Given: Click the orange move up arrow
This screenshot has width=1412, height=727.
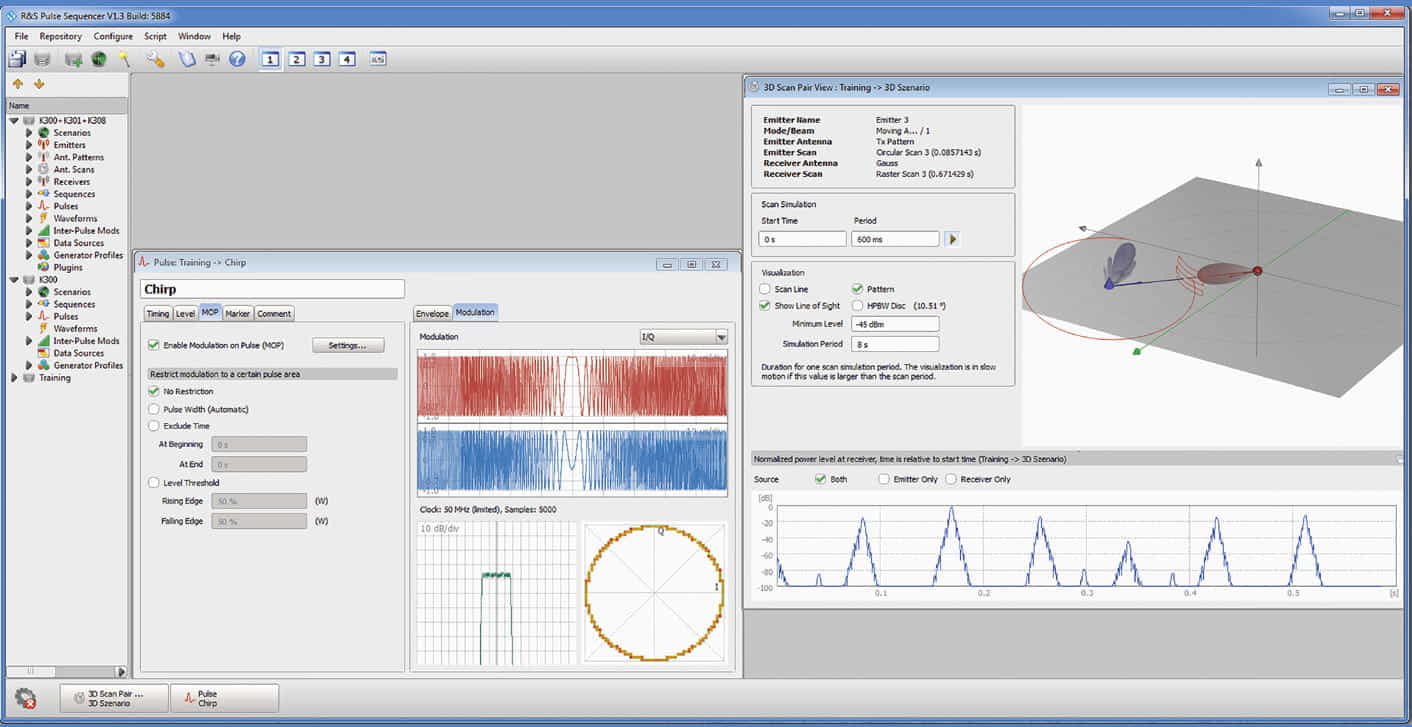Looking at the screenshot, I should (18, 84).
